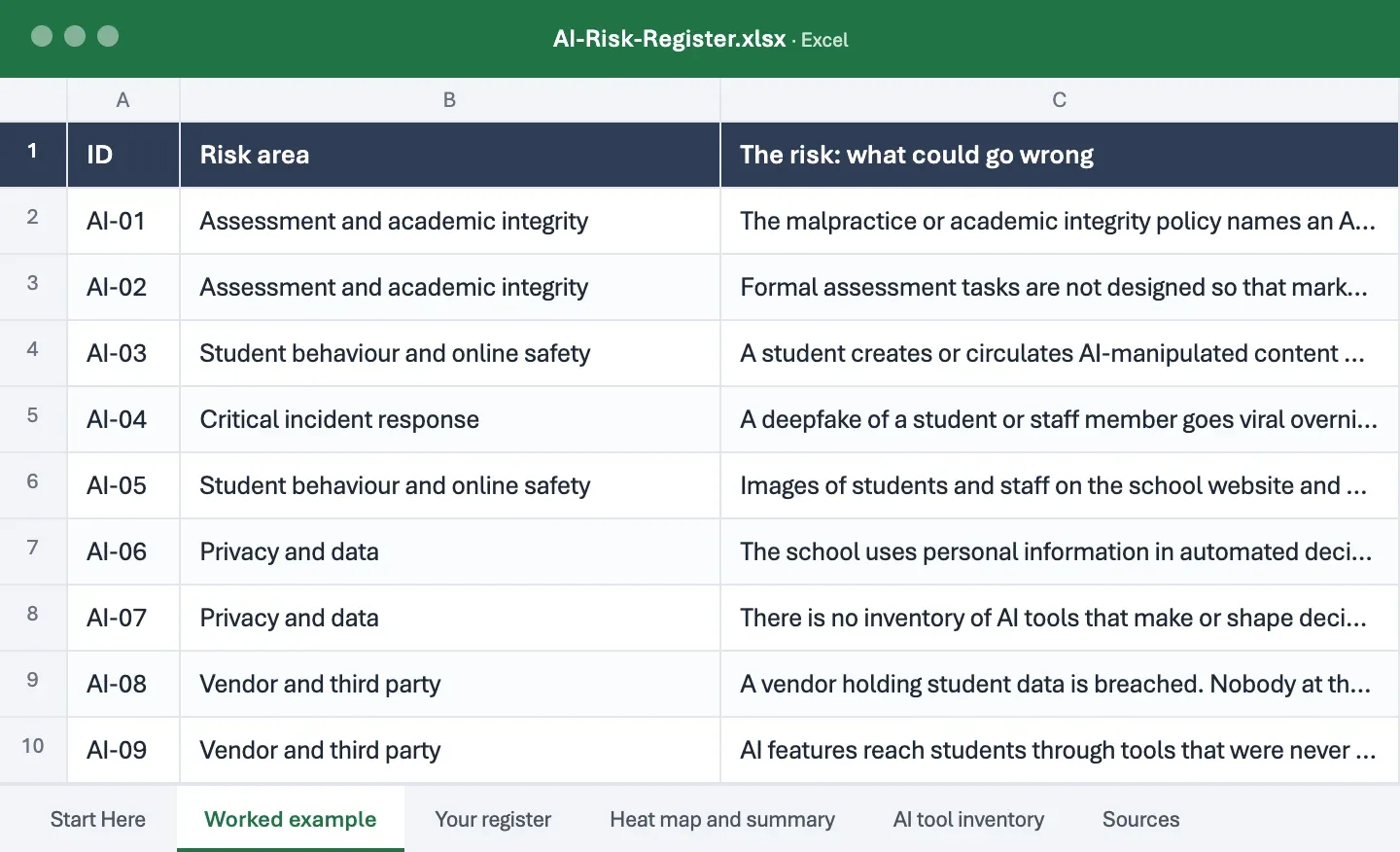
Task: Select row 10 by its row number
Action: [x=33, y=749]
